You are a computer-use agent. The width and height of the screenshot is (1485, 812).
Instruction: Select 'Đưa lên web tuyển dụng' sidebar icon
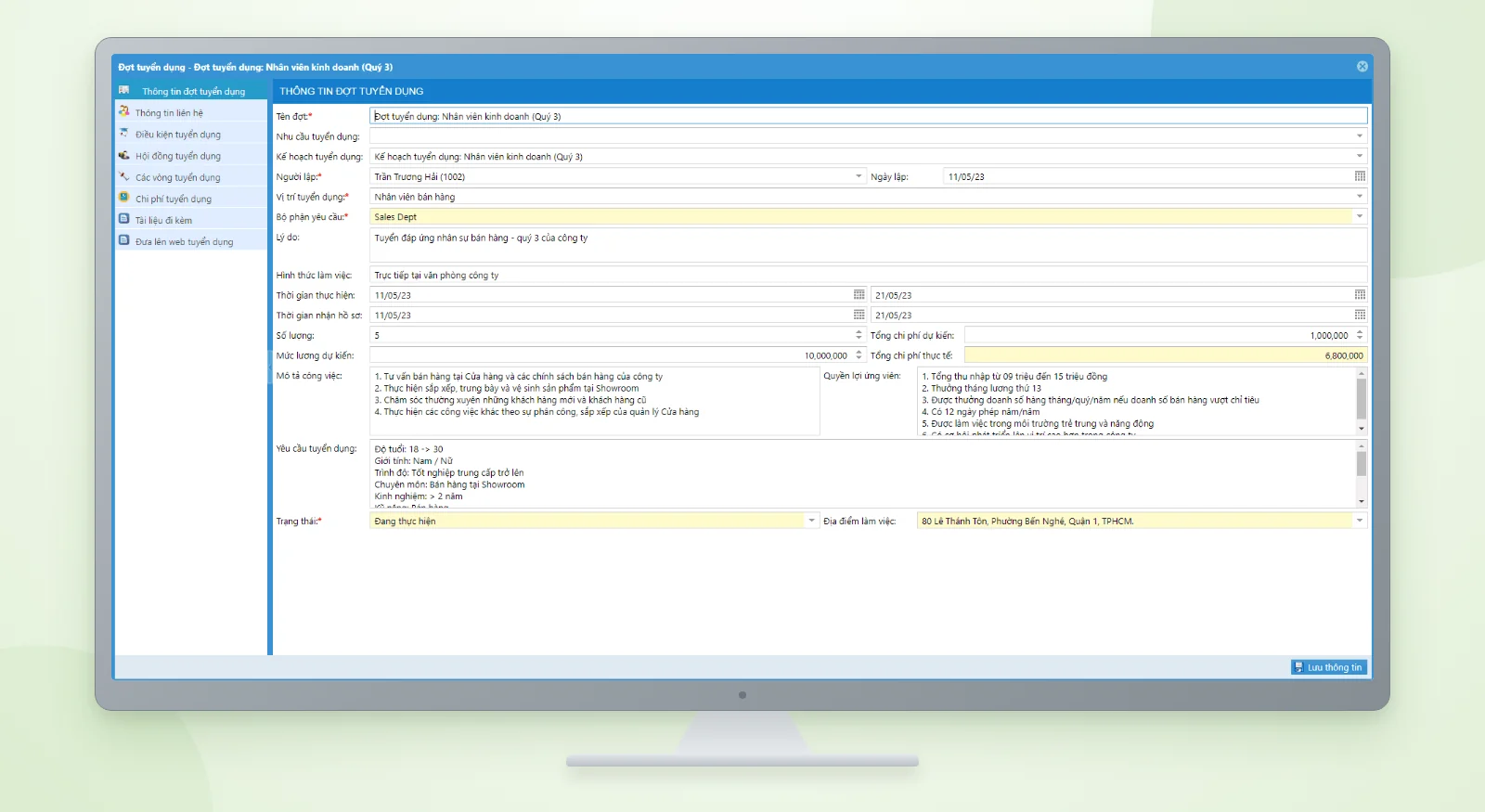123,240
